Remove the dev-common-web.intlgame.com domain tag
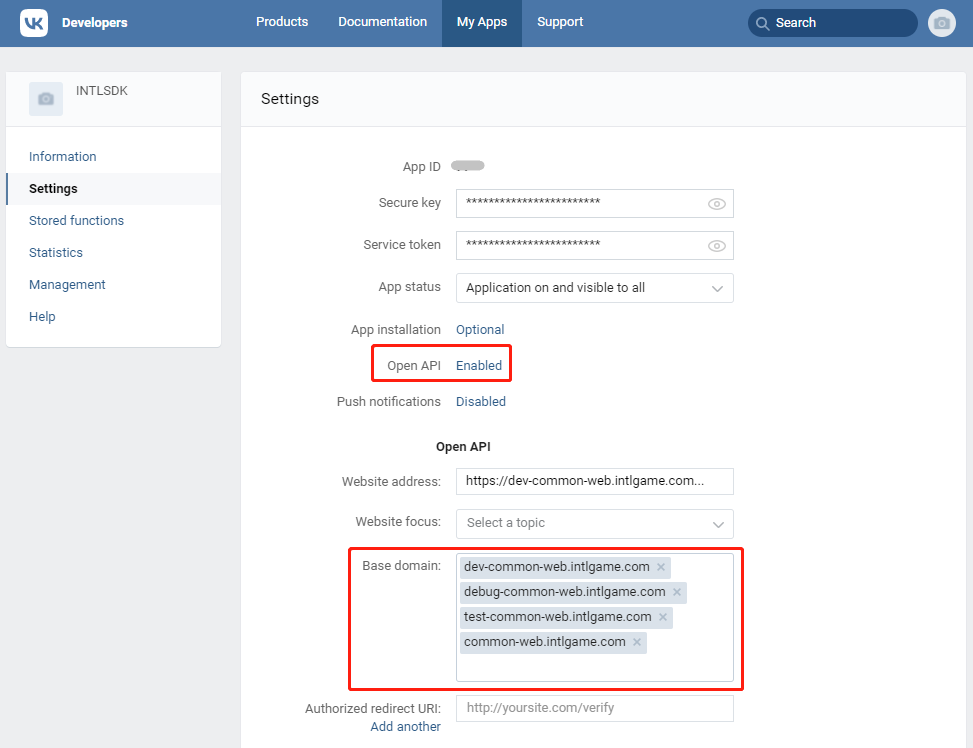This screenshot has height=748, width=973. [x=661, y=567]
